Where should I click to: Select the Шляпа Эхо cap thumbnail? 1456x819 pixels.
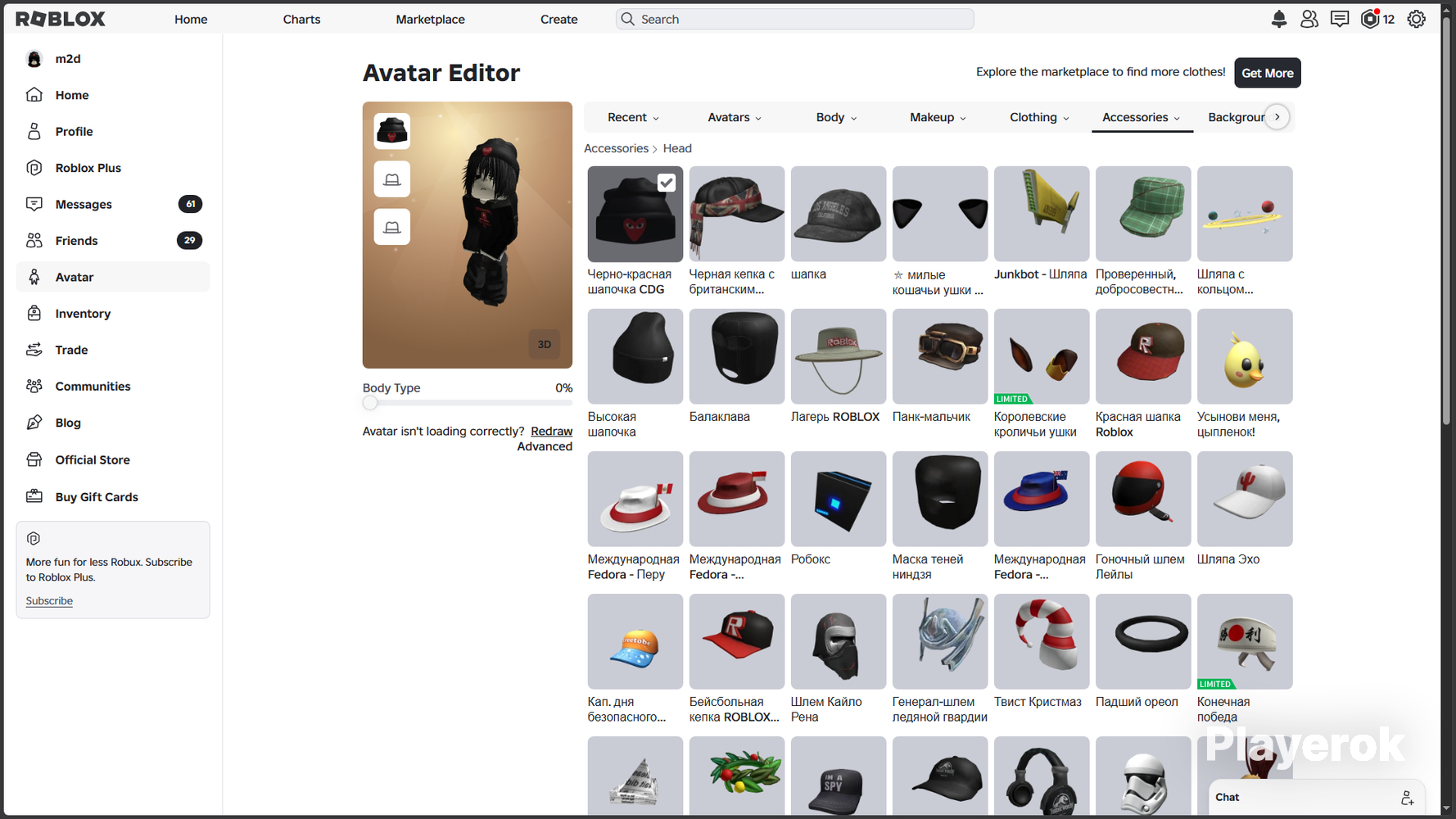[x=1245, y=499]
